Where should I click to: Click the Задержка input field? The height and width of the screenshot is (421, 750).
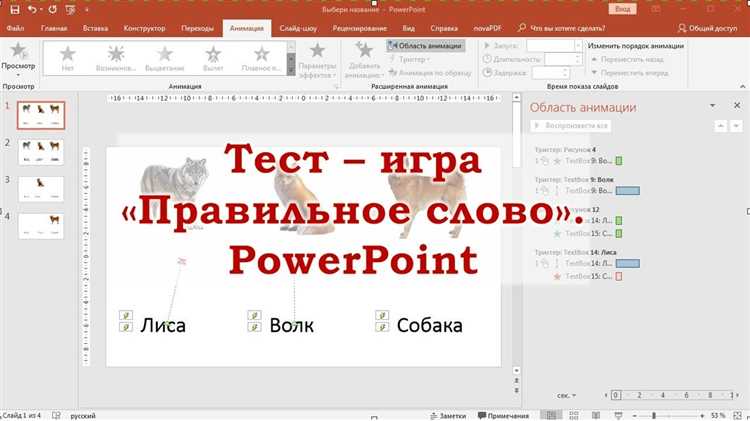tap(551, 73)
